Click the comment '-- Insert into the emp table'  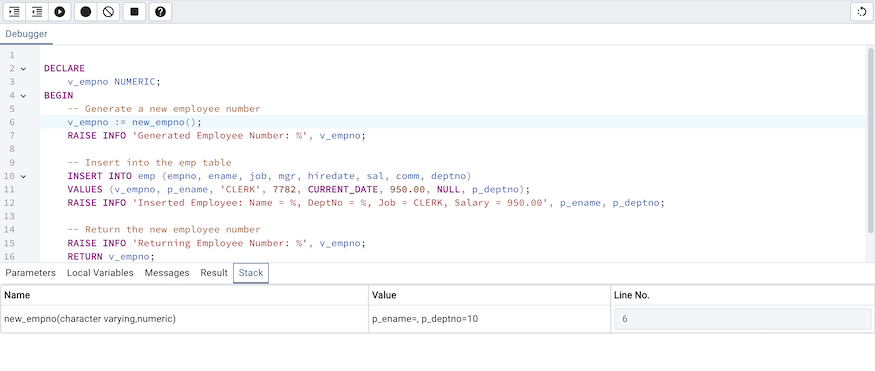point(150,163)
